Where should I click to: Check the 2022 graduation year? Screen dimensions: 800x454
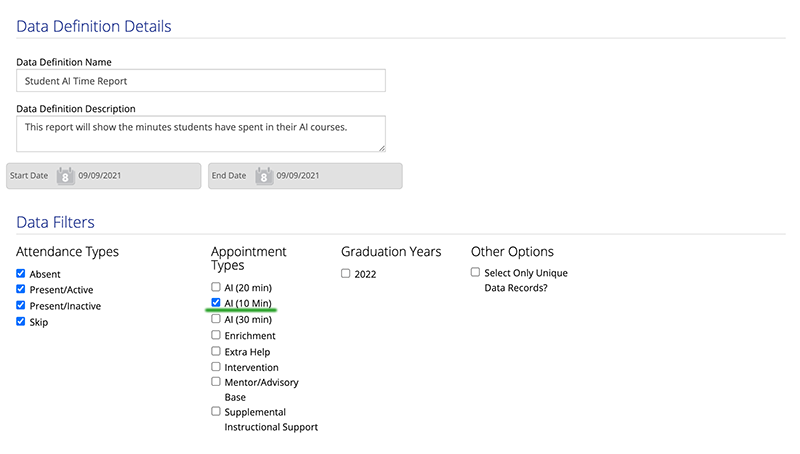pyautogui.click(x=345, y=273)
